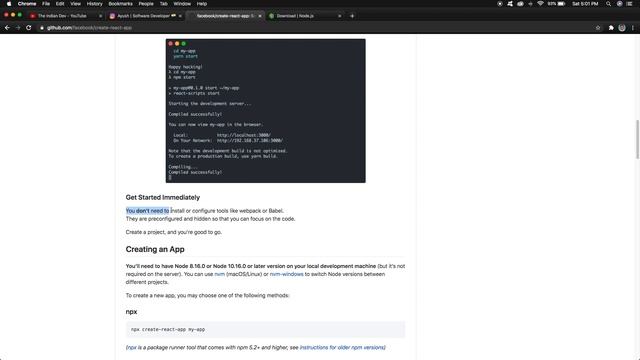Open the Chrome three-dot menu
Image resolution: width=640 pixels, height=360 pixels.
pos(633,28)
